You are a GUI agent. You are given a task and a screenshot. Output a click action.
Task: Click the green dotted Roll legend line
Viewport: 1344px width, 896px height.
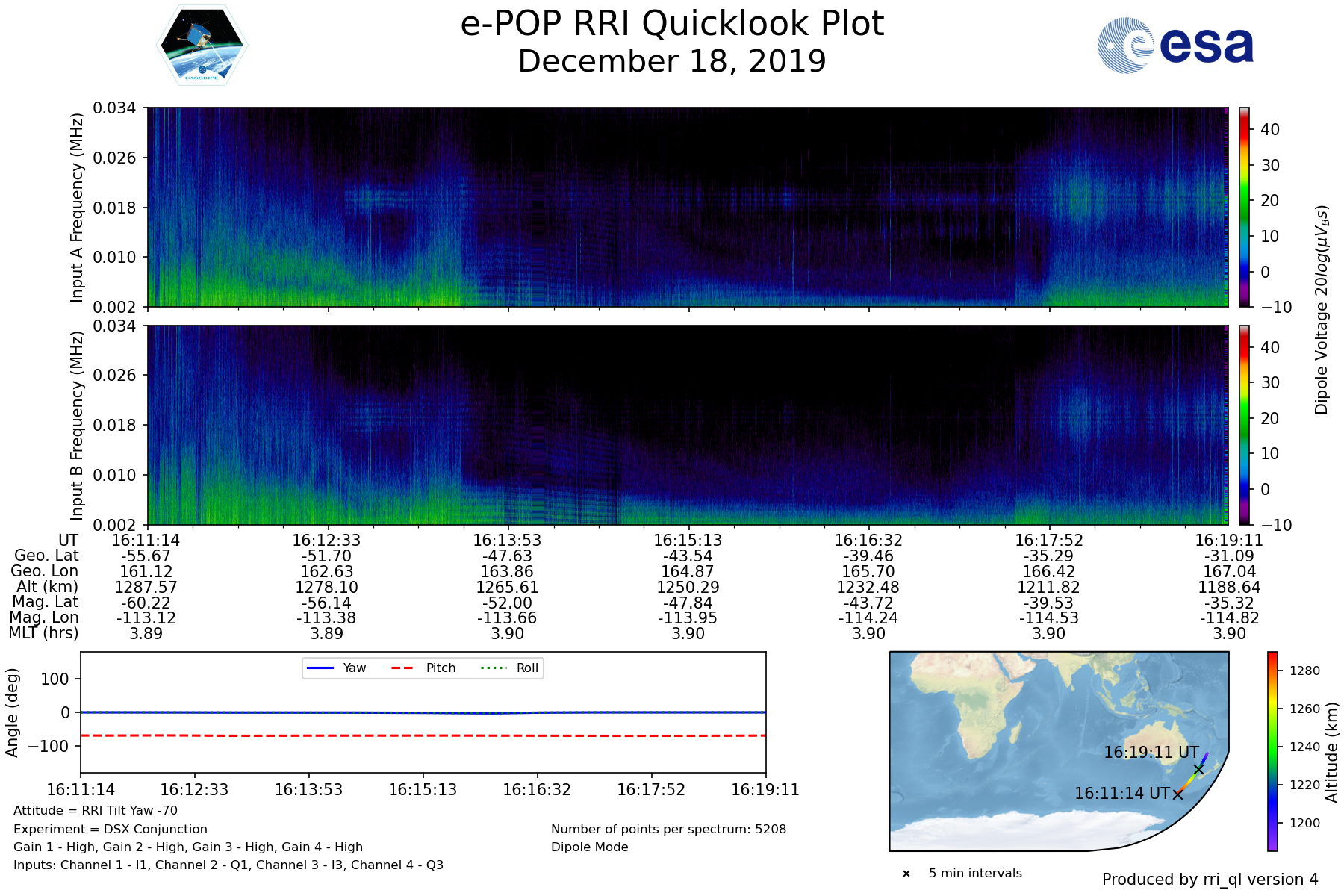click(493, 668)
